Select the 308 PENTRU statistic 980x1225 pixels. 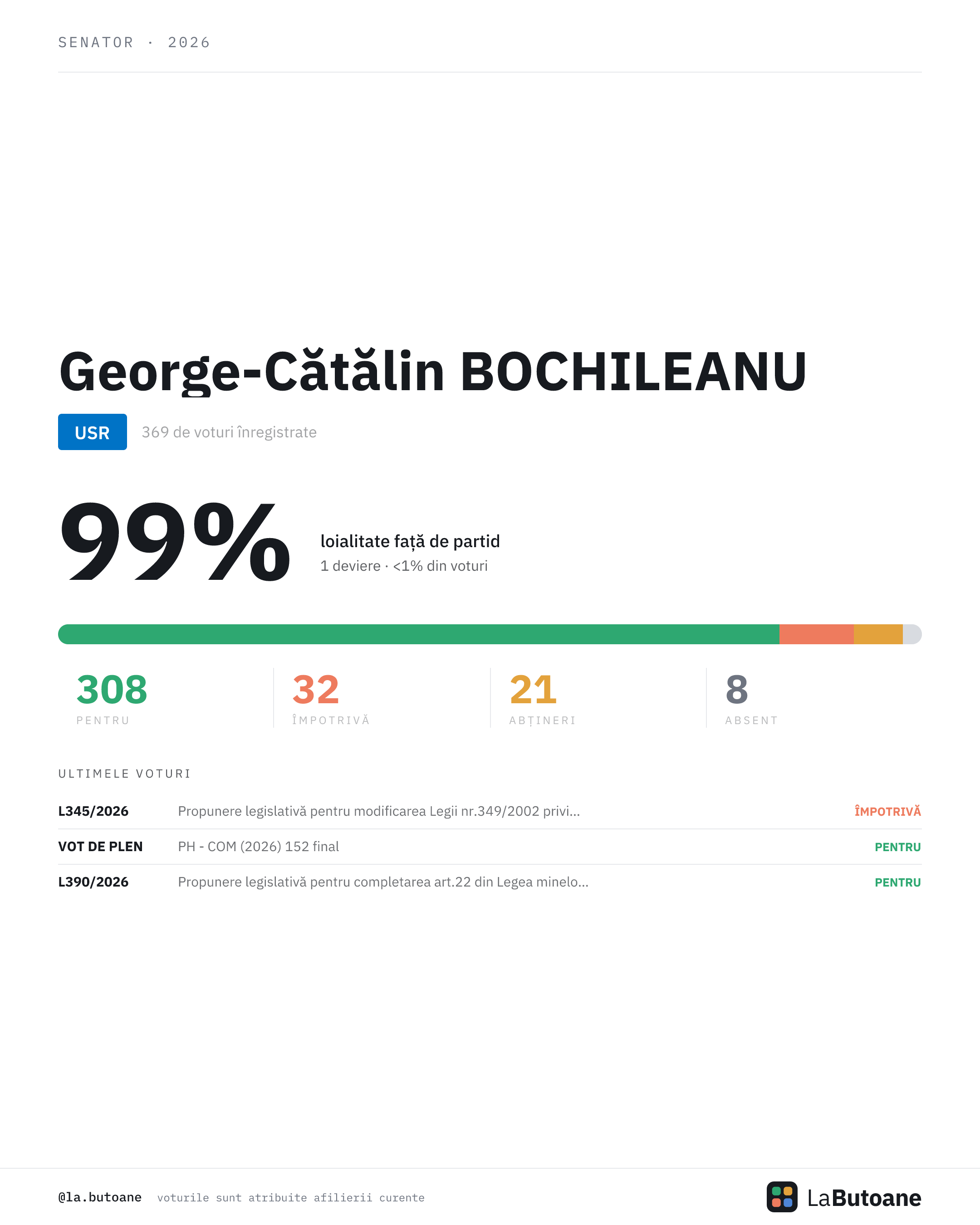tap(112, 698)
